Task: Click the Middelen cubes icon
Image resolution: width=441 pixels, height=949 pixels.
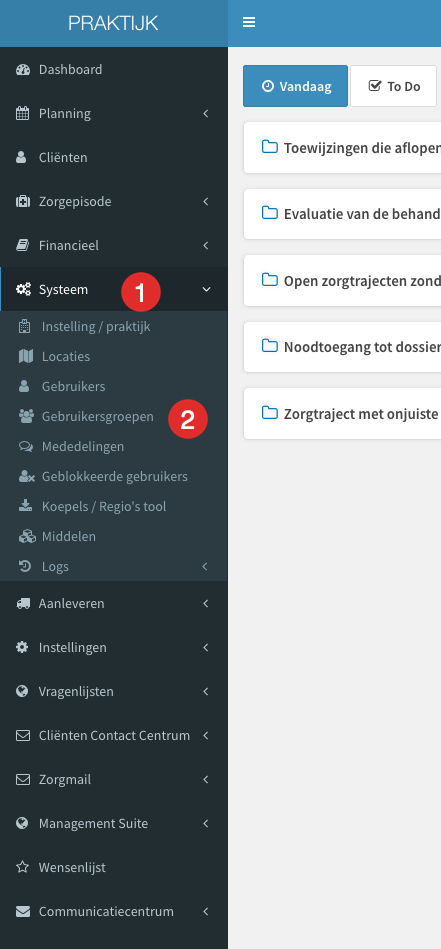Action: pos(27,536)
